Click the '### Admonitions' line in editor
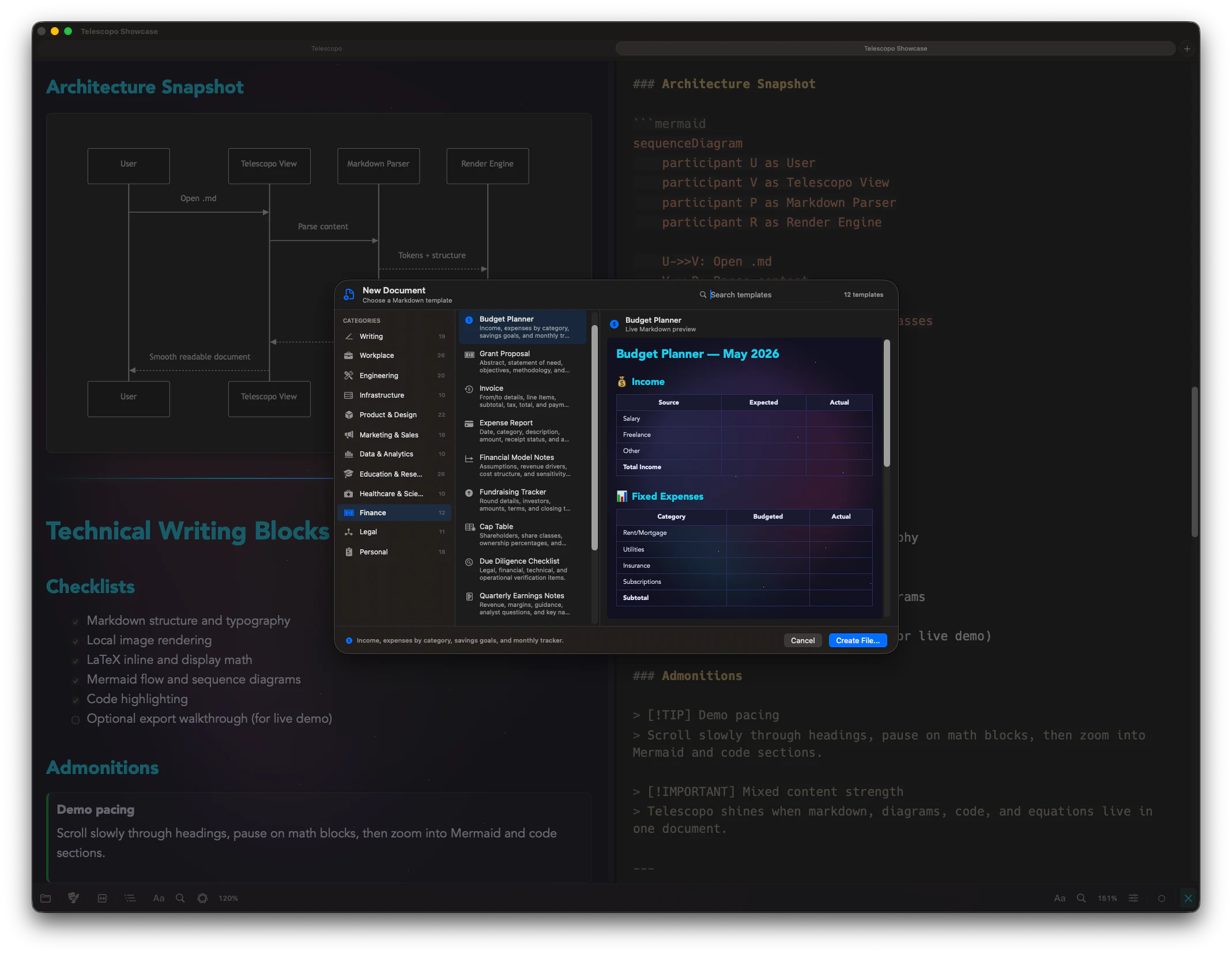This screenshot has width=1232, height=955. [687, 675]
